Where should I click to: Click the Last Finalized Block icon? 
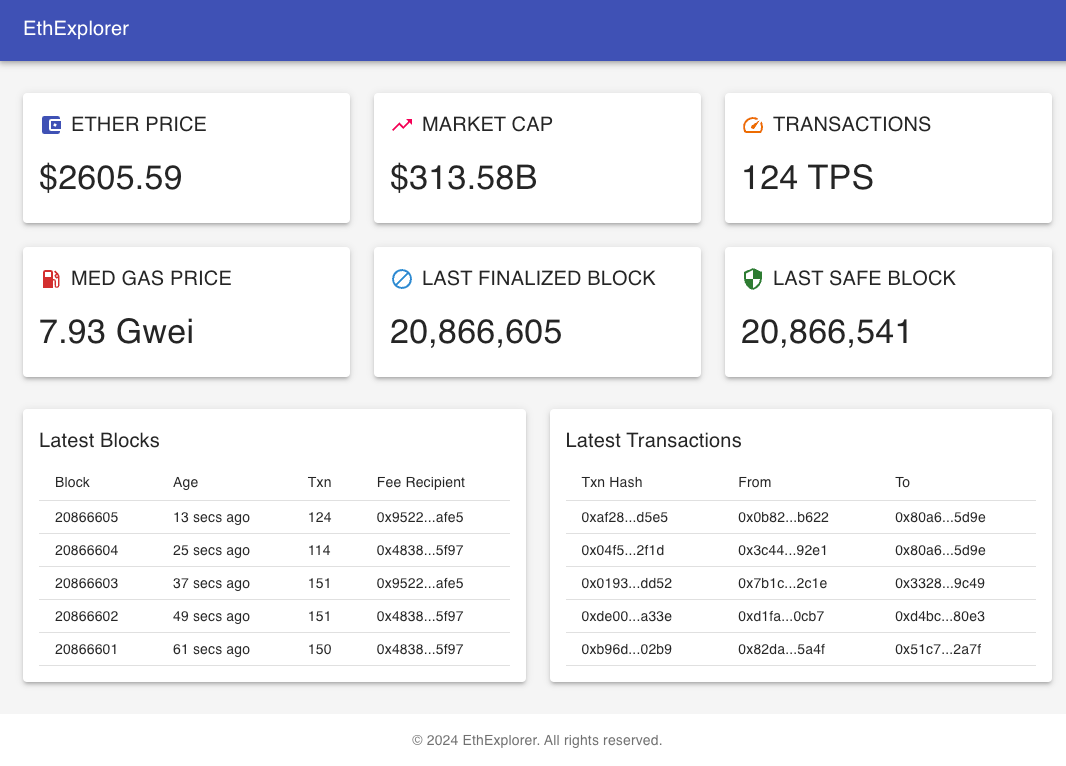[401, 279]
